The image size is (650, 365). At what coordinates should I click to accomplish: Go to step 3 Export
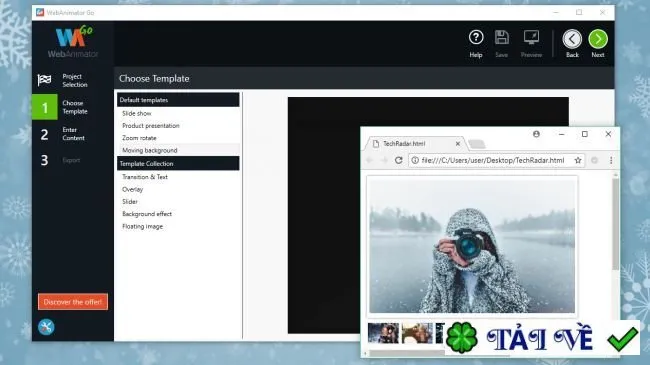point(60,160)
